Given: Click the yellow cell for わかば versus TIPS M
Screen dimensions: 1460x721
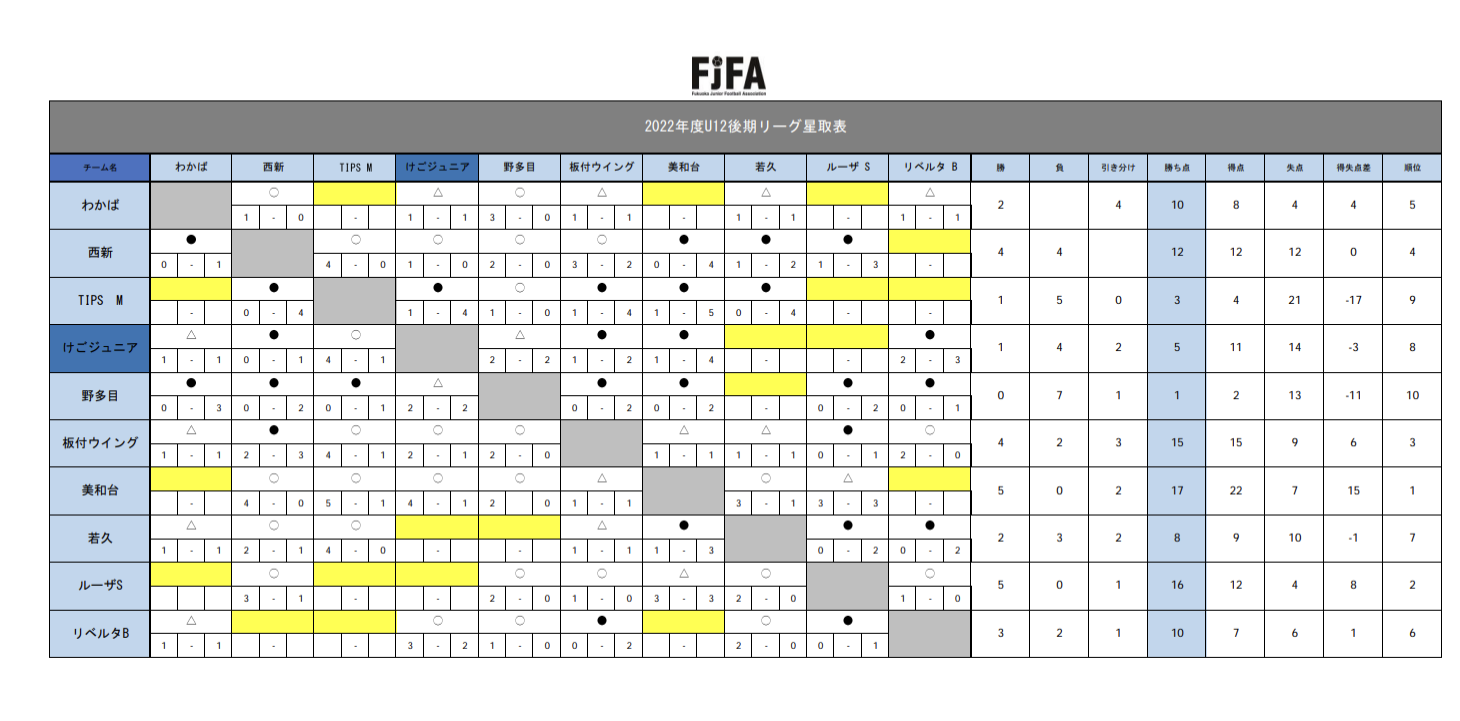Looking at the screenshot, I should coord(355,193).
